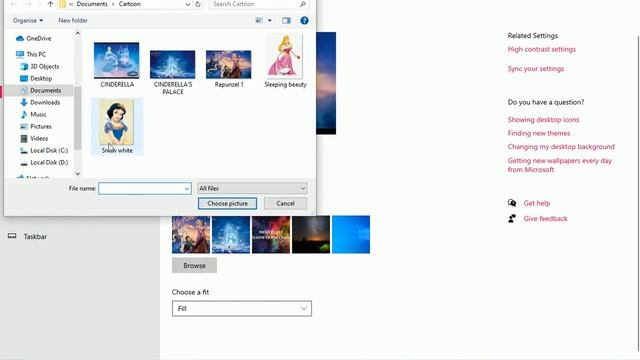640x360 pixels.
Task: Open Videos folder
Action: pos(34,138)
